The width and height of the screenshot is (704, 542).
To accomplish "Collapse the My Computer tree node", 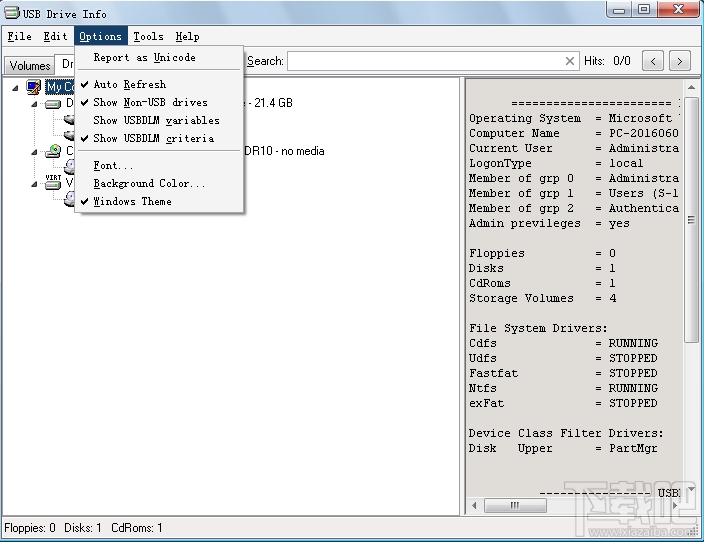I will click(x=15, y=88).
